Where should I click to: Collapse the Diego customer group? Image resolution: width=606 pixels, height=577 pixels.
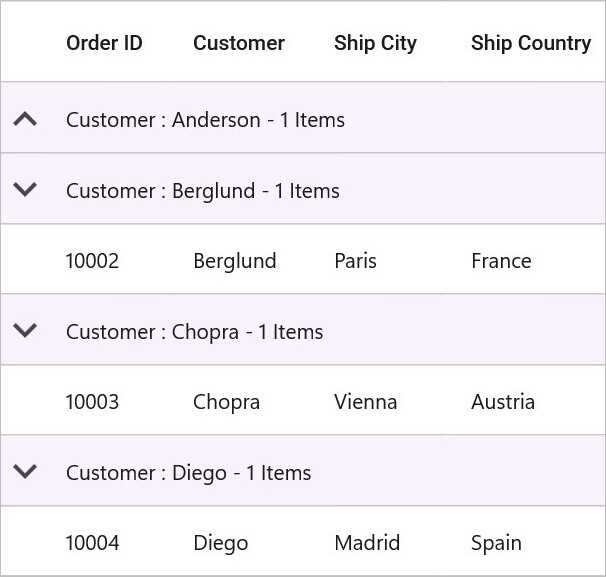pyautogui.click(x=25, y=471)
